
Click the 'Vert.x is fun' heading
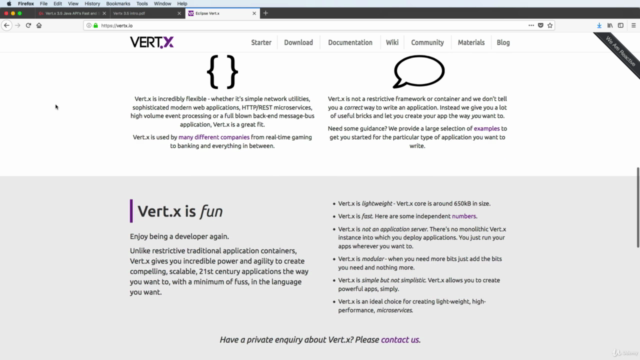[x=180, y=211]
